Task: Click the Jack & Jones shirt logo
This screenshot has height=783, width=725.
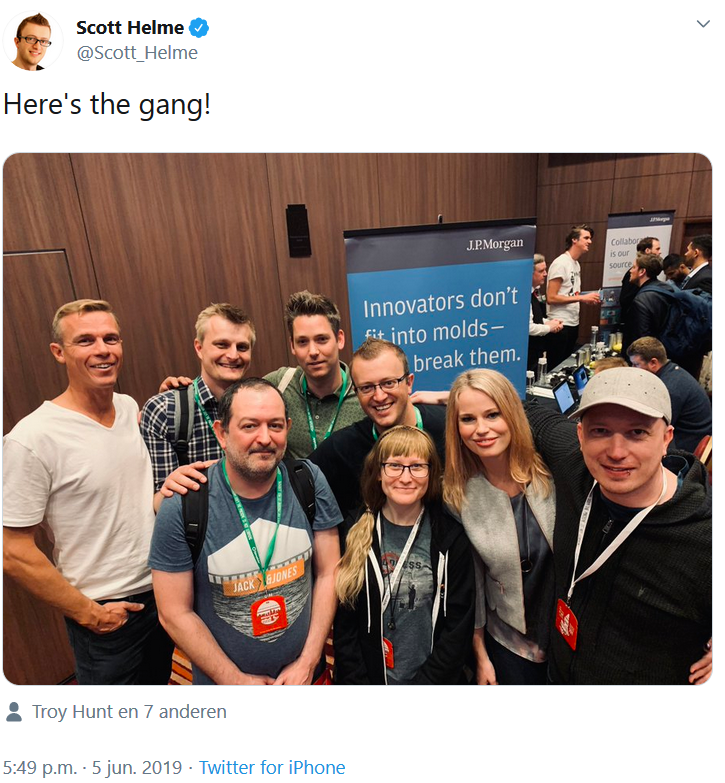Action: click(265, 580)
